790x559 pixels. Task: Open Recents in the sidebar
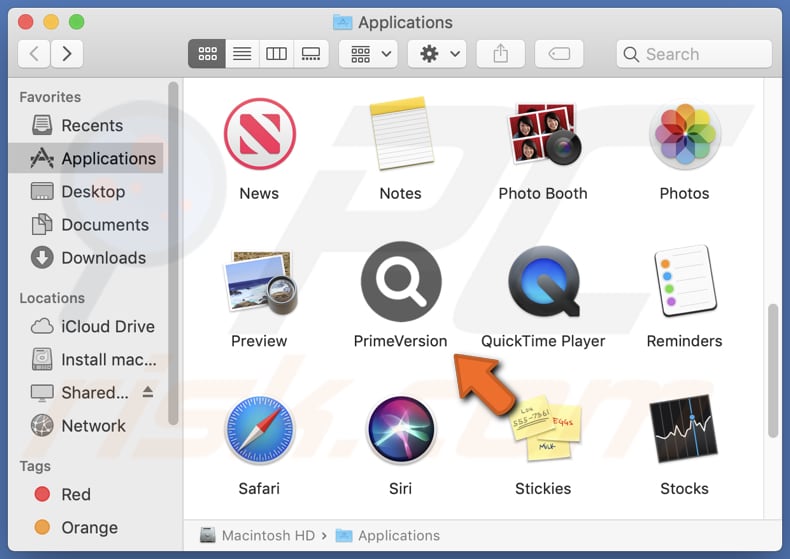click(x=86, y=125)
